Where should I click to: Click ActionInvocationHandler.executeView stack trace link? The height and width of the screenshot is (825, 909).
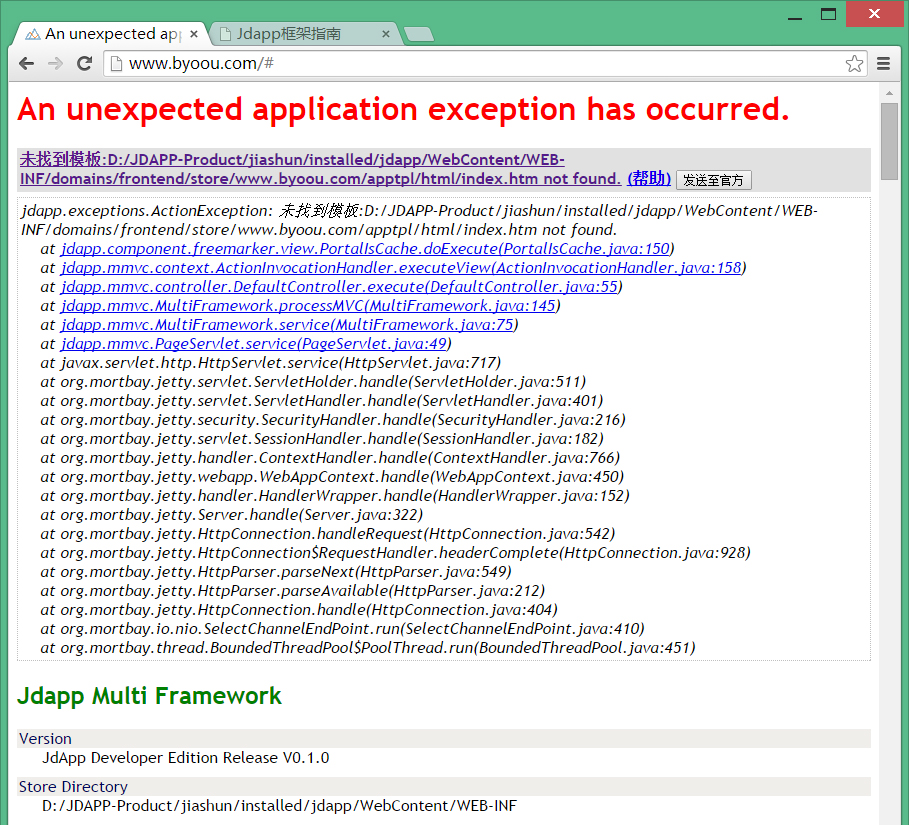click(x=400, y=268)
